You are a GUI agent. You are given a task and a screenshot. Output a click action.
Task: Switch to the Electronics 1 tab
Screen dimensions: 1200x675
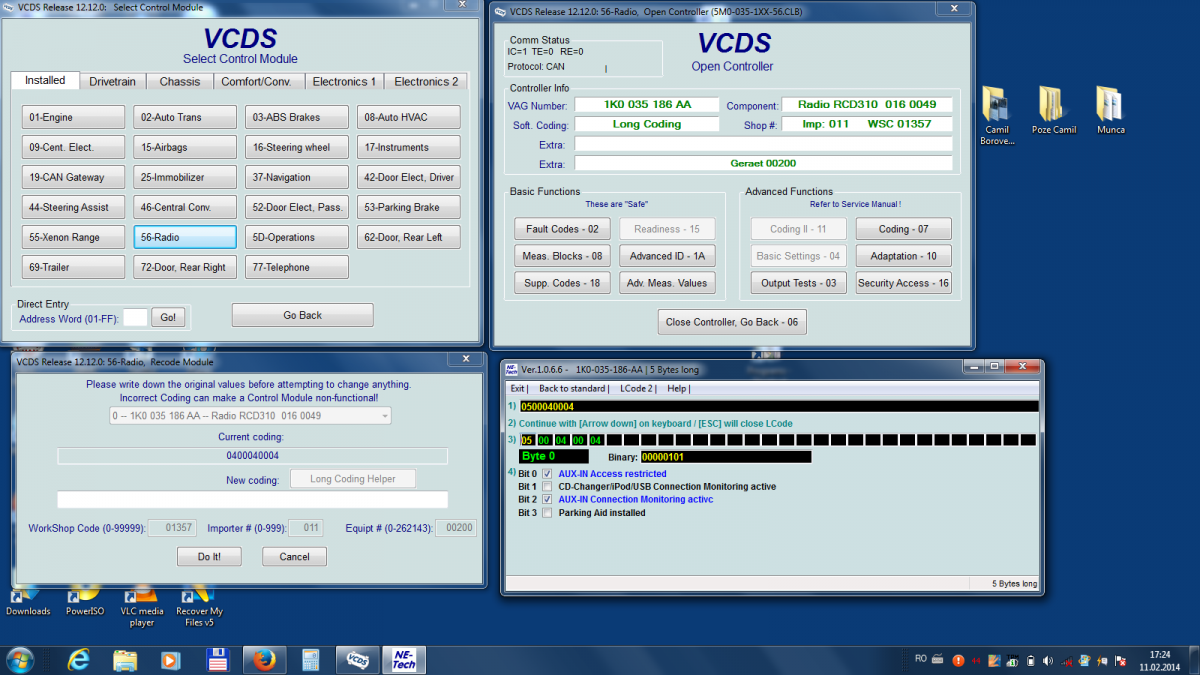pyautogui.click(x=344, y=82)
